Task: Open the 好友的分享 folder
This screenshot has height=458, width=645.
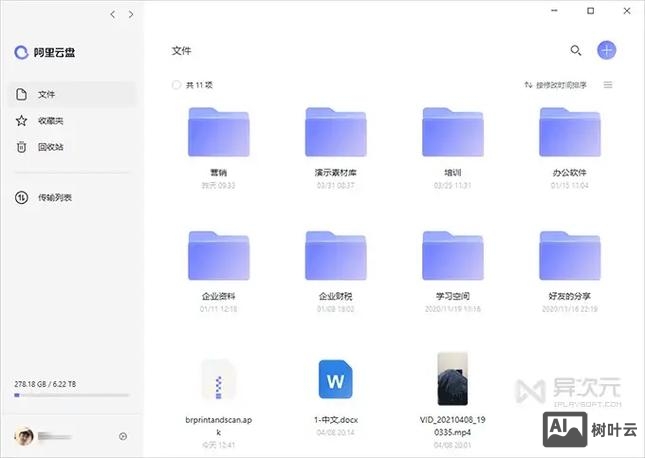Action: pos(570,256)
